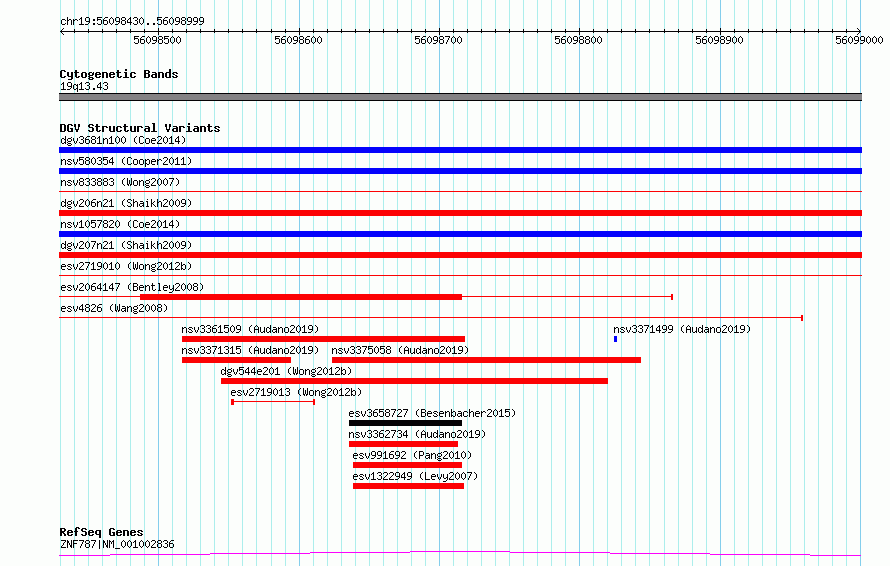Click the blue bar for nsv580354
The height and width of the screenshot is (566, 890).
point(460,171)
